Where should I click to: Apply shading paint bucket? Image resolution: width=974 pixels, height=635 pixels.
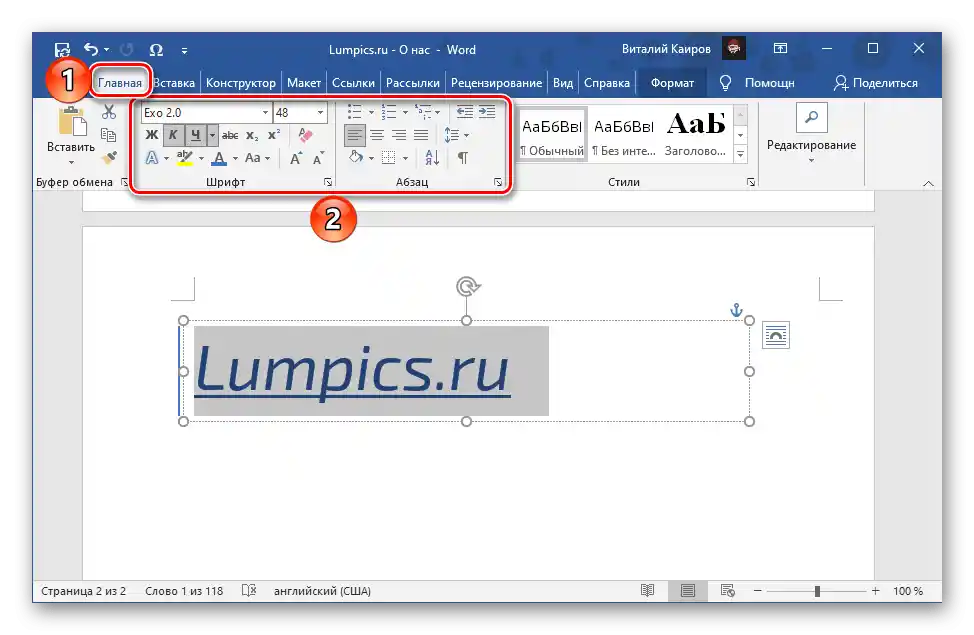point(356,158)
